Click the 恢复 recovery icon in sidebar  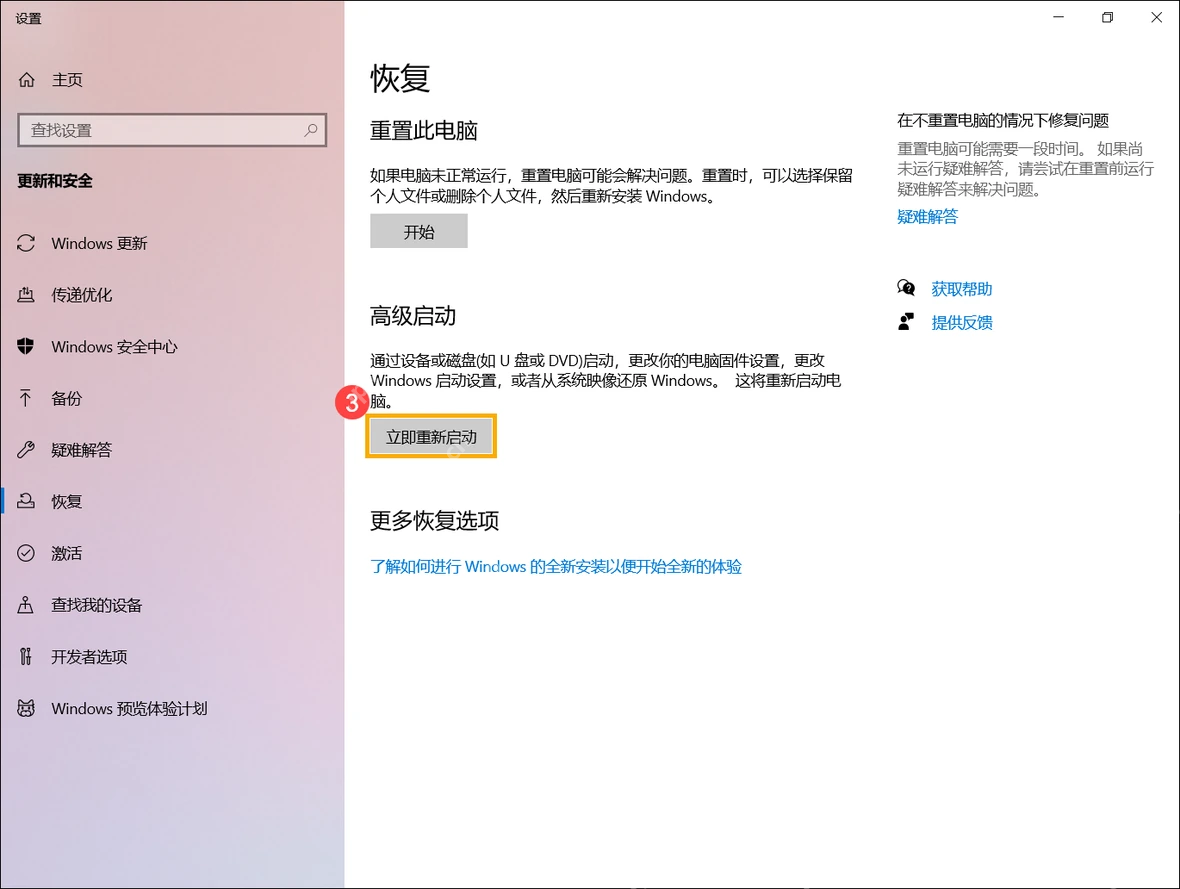click(x=26, y=501)
